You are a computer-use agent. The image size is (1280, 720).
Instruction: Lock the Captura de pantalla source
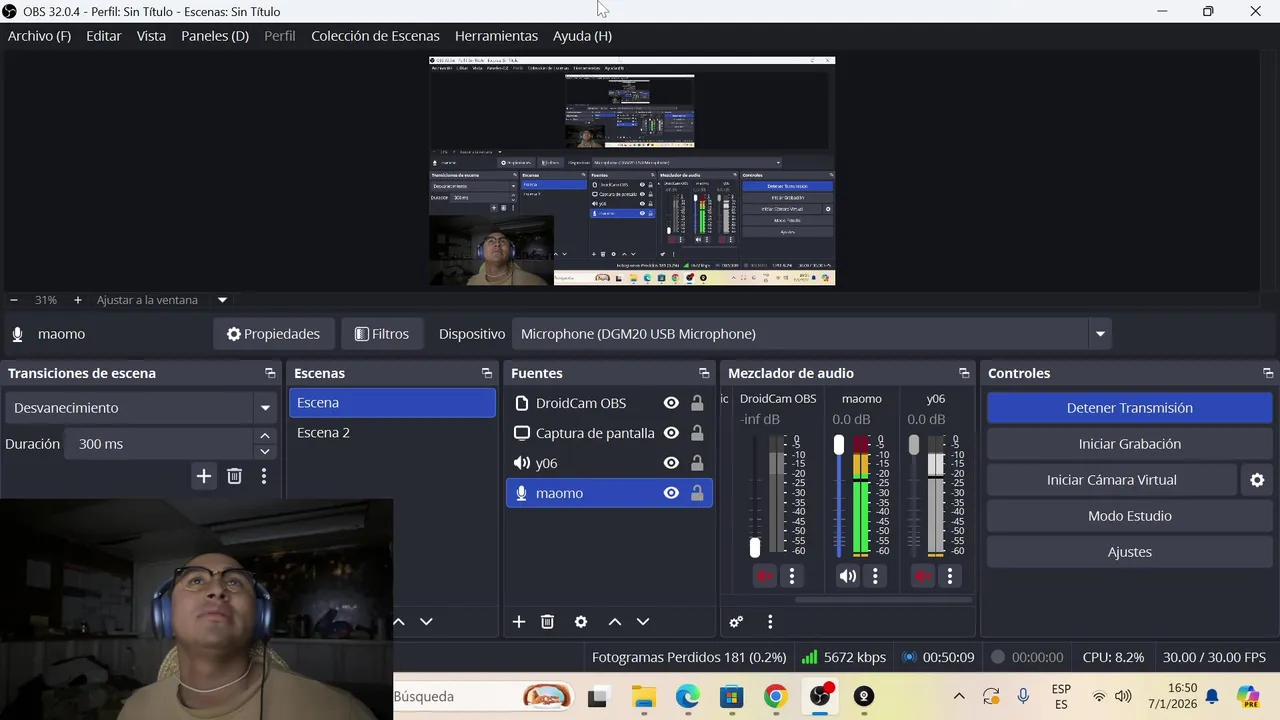click(697, 433)
